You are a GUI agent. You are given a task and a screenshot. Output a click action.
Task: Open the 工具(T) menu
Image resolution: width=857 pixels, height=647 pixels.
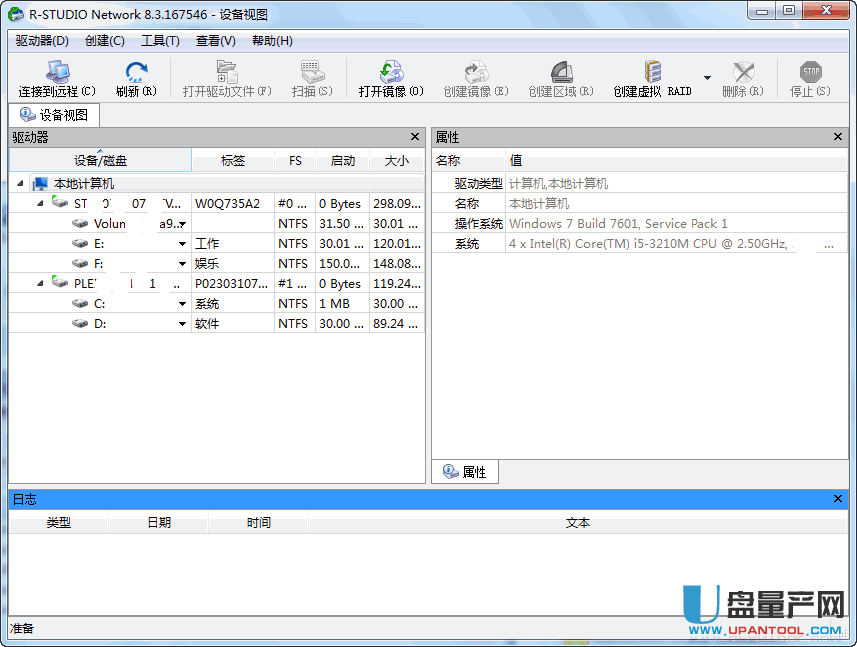(x=160, y=41)
